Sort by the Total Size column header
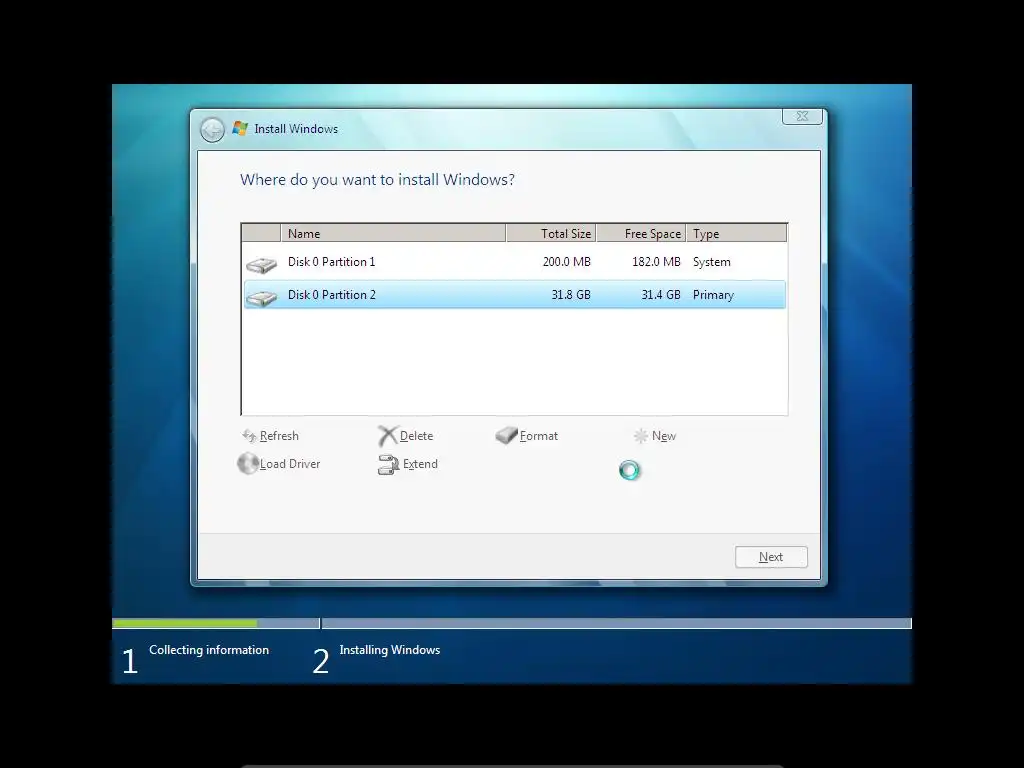This screenshot has width=1024, height=768. (x=551, y=233)
